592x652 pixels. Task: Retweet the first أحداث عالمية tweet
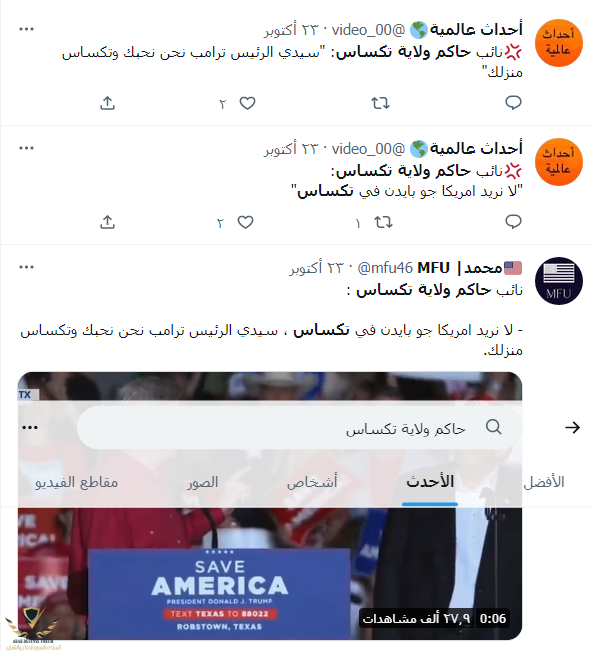pyautogui.click(x=380, y=103)
